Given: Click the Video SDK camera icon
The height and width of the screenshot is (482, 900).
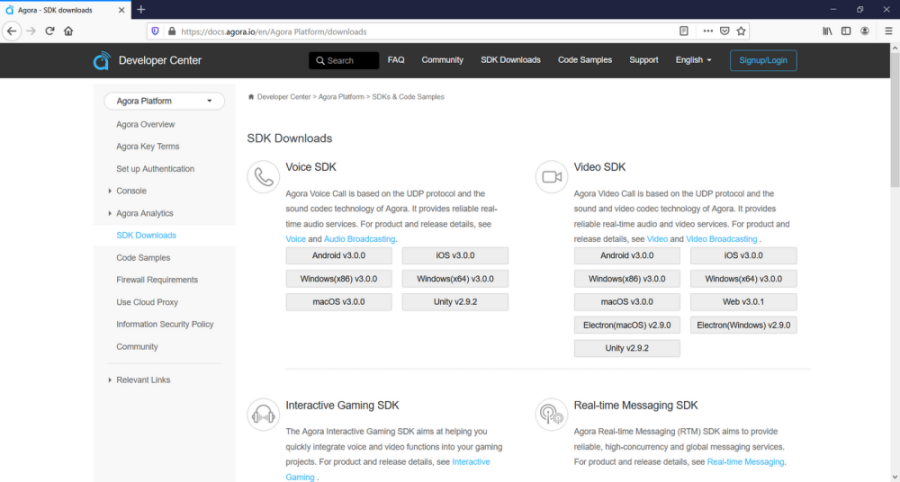Looking at the screenshot, I should 552,177.
